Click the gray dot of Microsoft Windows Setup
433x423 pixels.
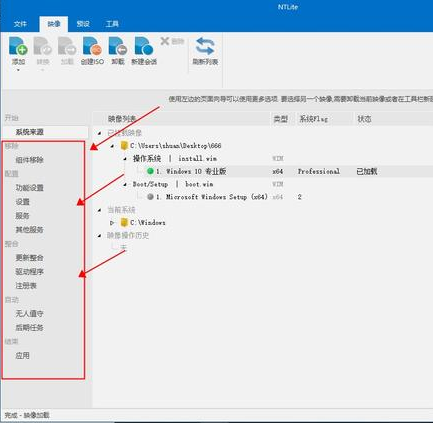150,197
